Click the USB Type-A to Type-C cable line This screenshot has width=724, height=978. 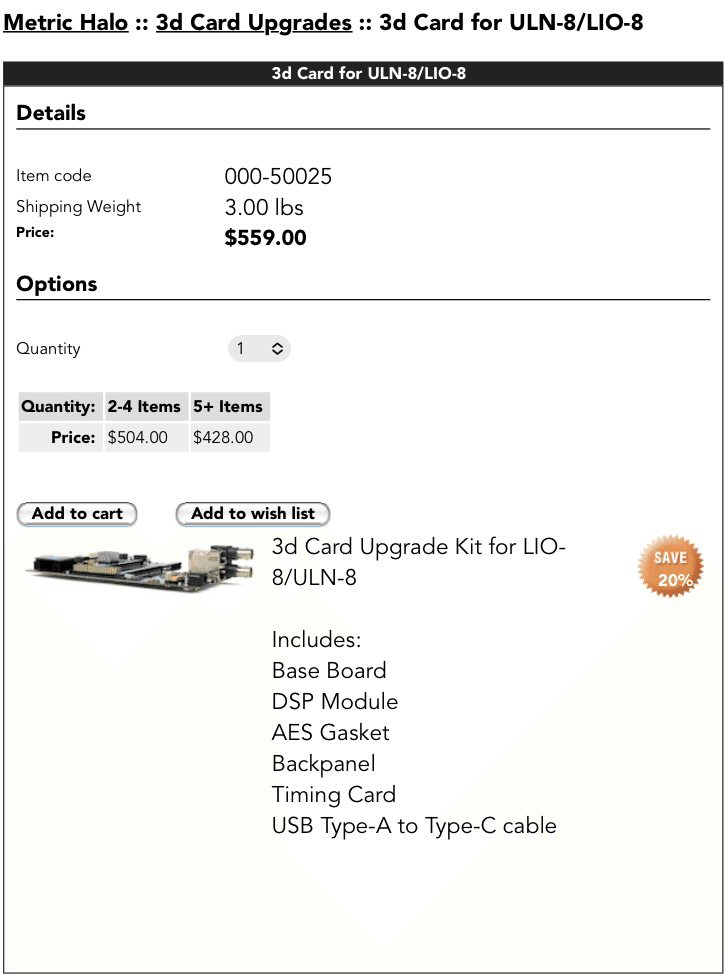point(414,826)
